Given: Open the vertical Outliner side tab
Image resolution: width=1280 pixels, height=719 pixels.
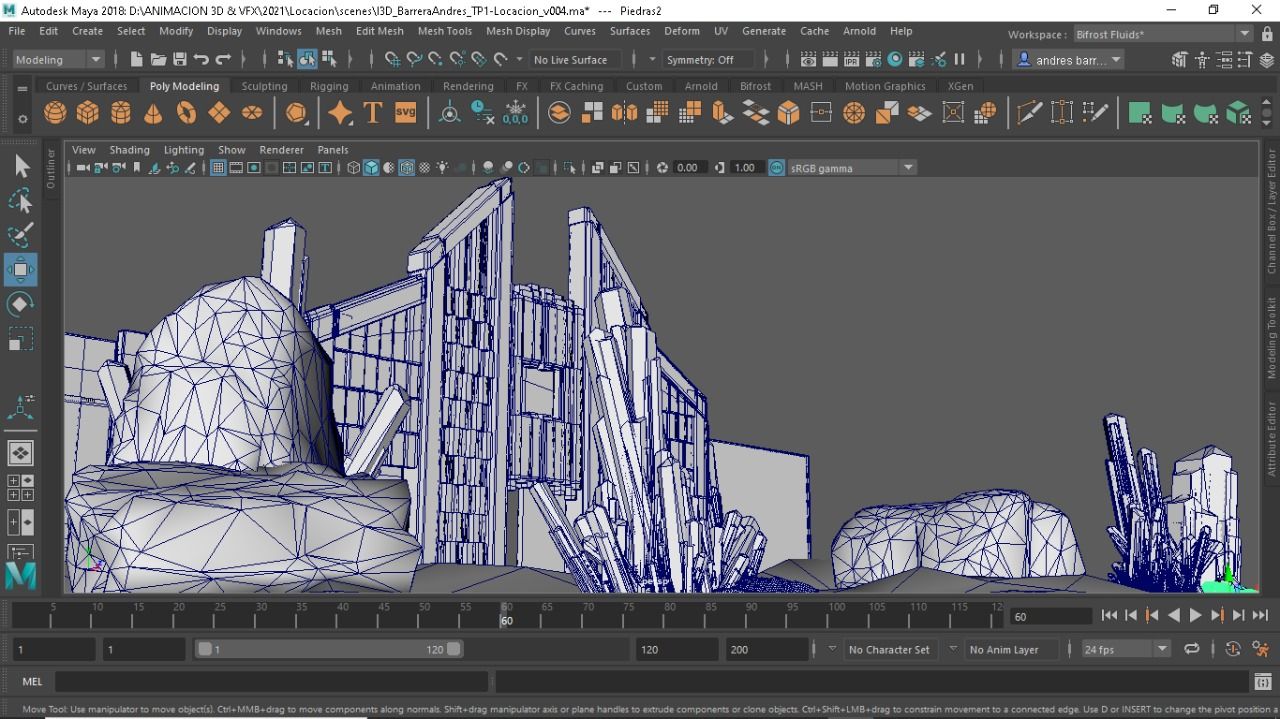Looking at the screenshot, I should point(51,168).
